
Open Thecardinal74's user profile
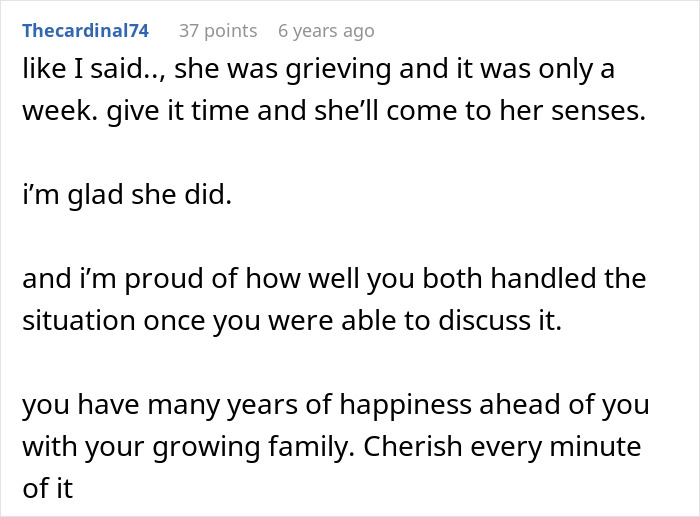click(x=85, y=31)
